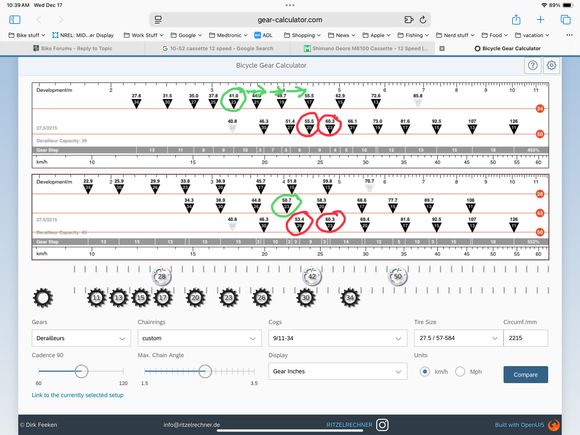The height and width of the screenshot is (435, 580).
Task: Tap the Safari share icon
Action: coord(516,20)
